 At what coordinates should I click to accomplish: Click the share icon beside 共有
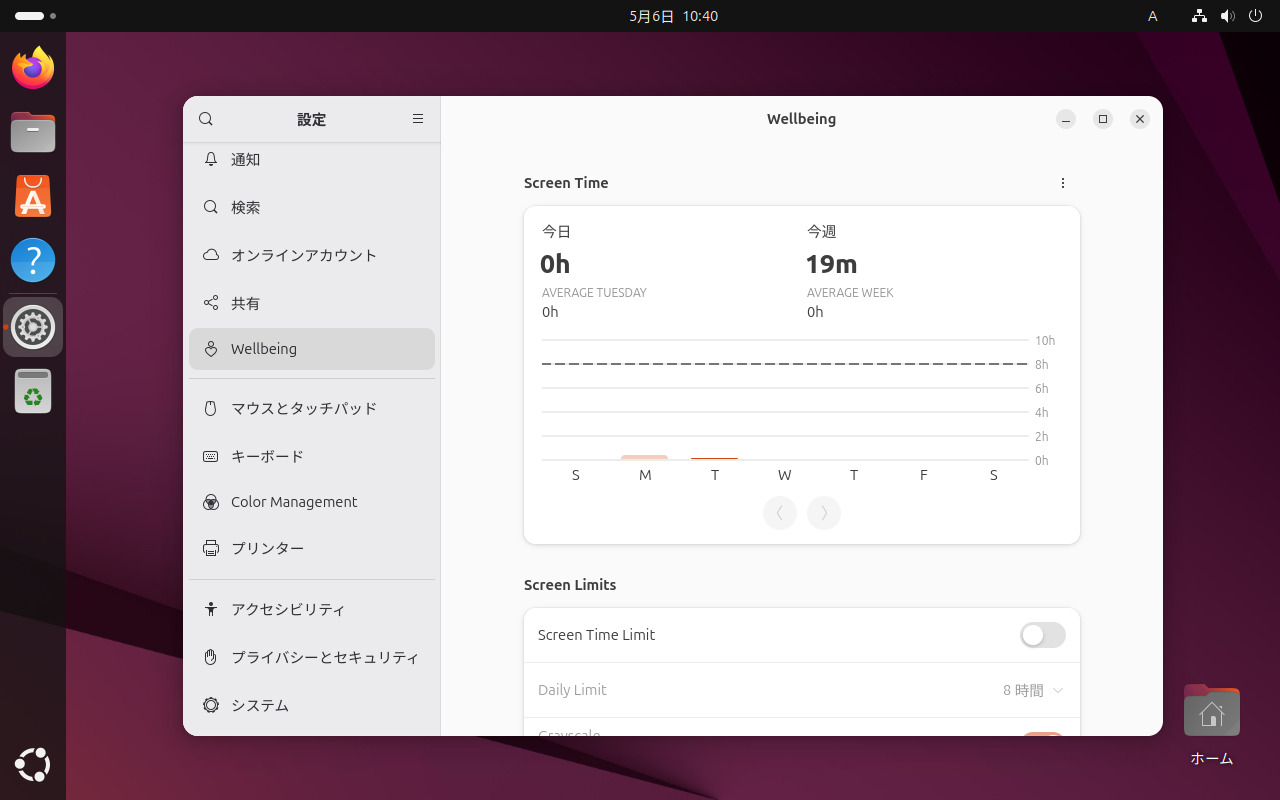pos(211,303)
